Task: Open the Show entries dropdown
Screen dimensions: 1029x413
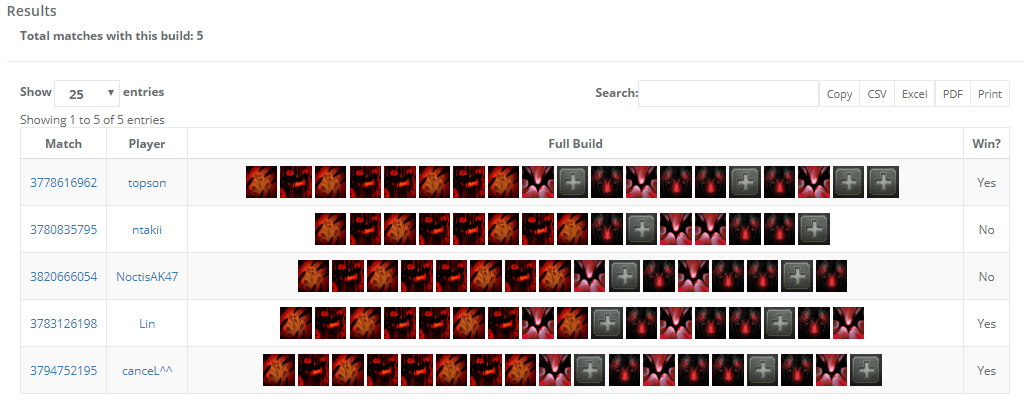Action: (87, 93)
